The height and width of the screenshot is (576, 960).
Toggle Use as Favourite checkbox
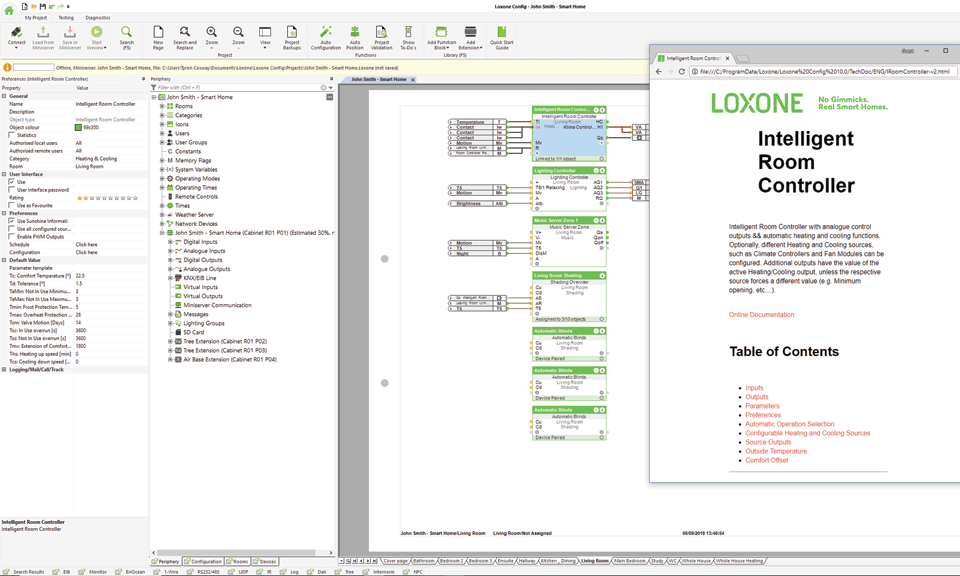[12, 205]
